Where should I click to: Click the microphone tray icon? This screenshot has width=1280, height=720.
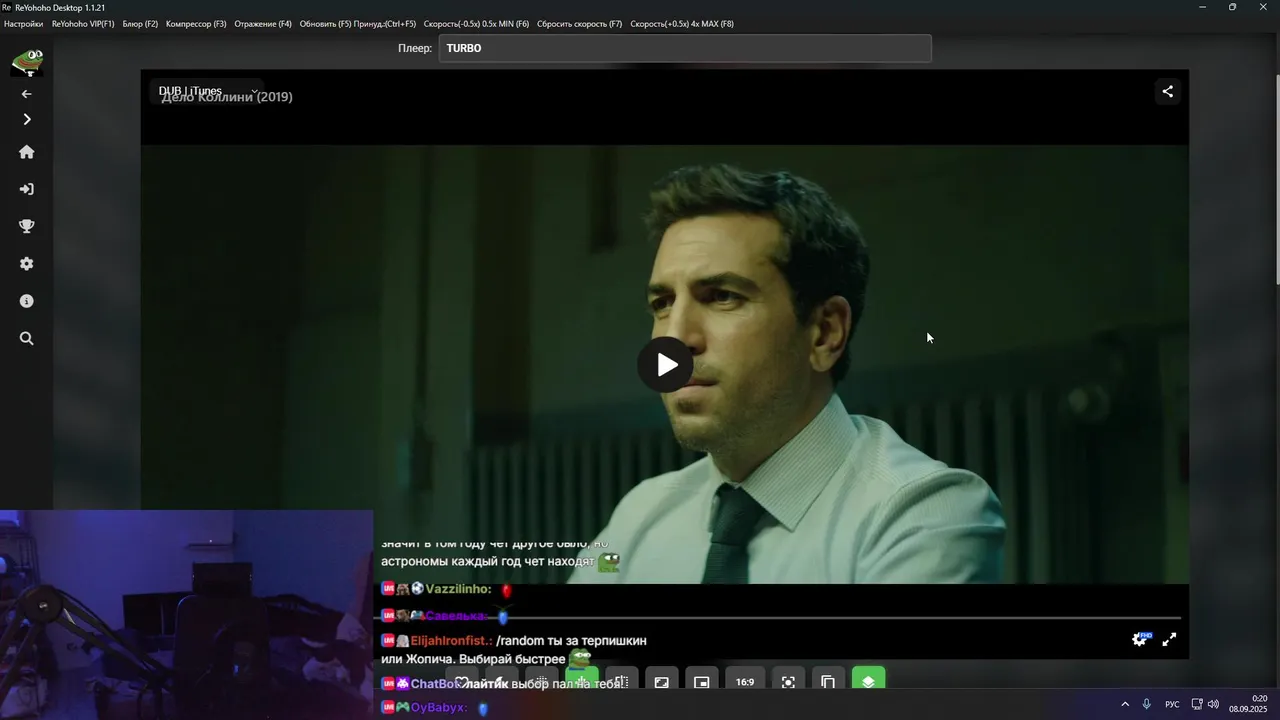[x=1147, y=704]
